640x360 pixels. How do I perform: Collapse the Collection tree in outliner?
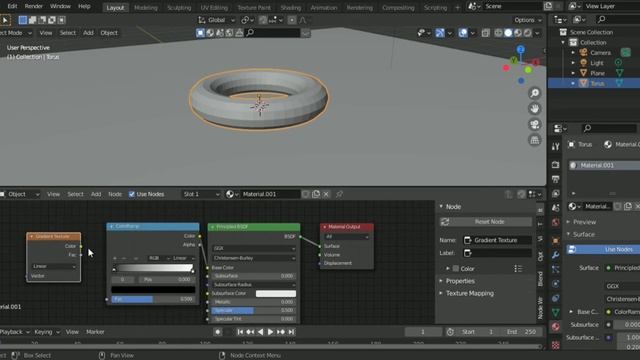(563, 42)
